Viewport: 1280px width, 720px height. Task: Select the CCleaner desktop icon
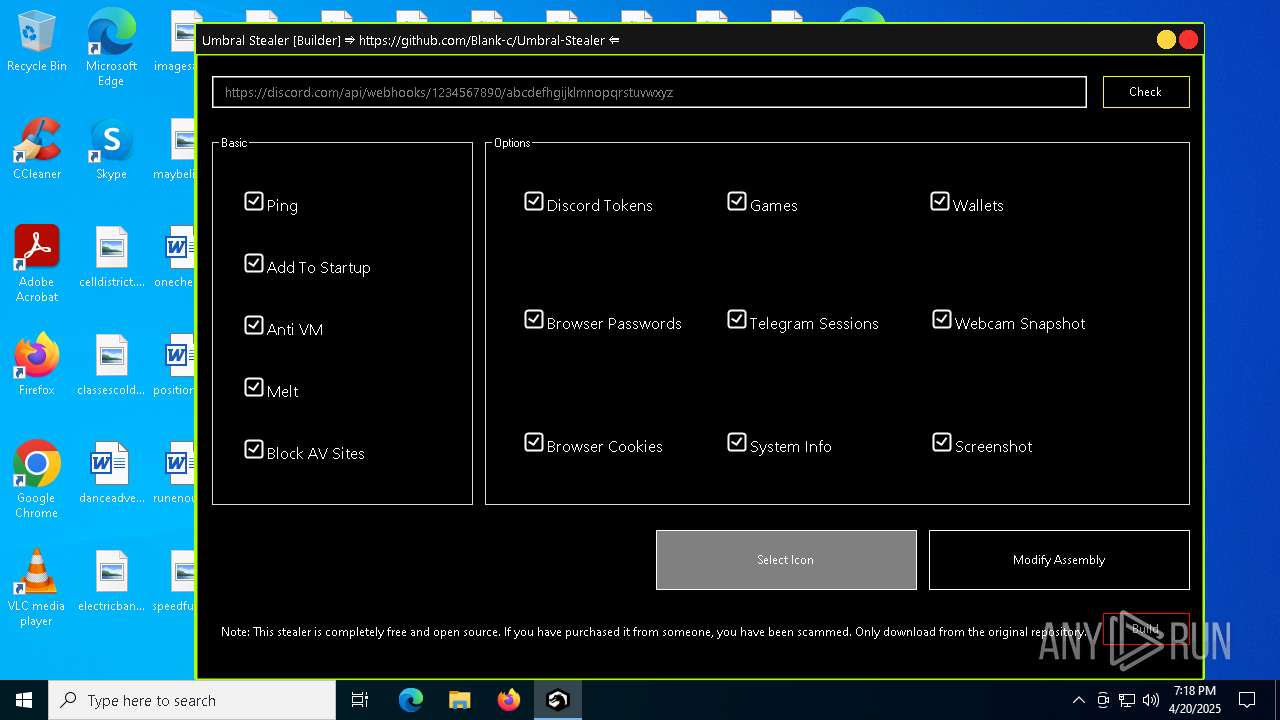pyautogui.click(x=37, y=149)
